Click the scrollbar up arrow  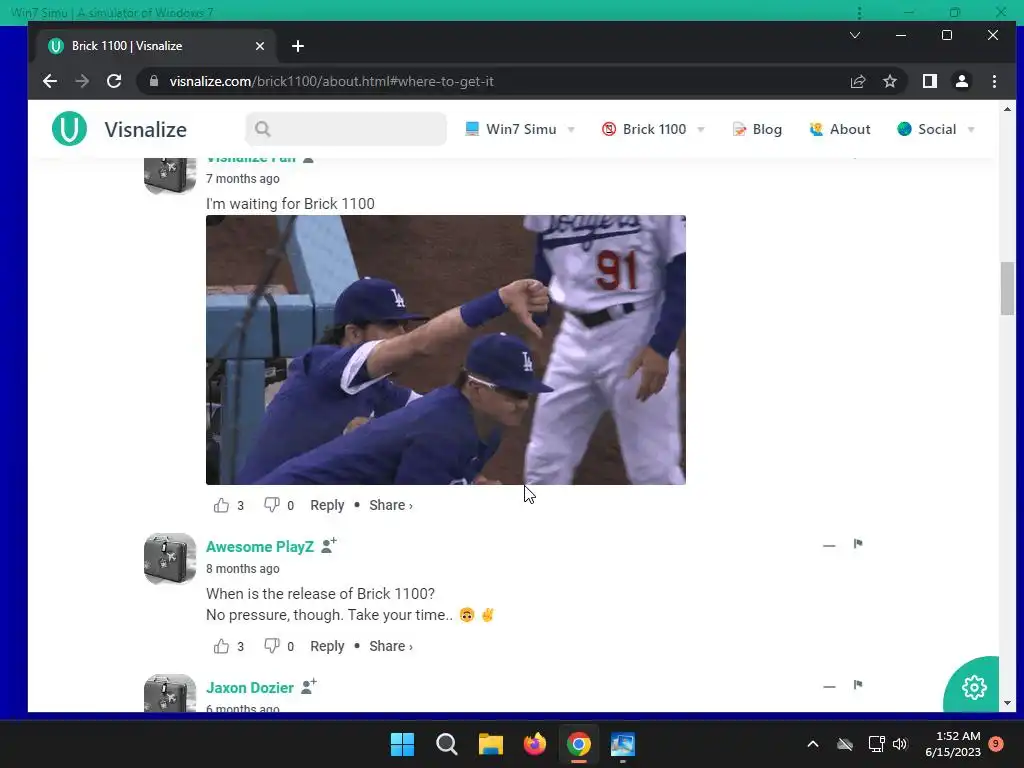click(x=1007, y=109)
